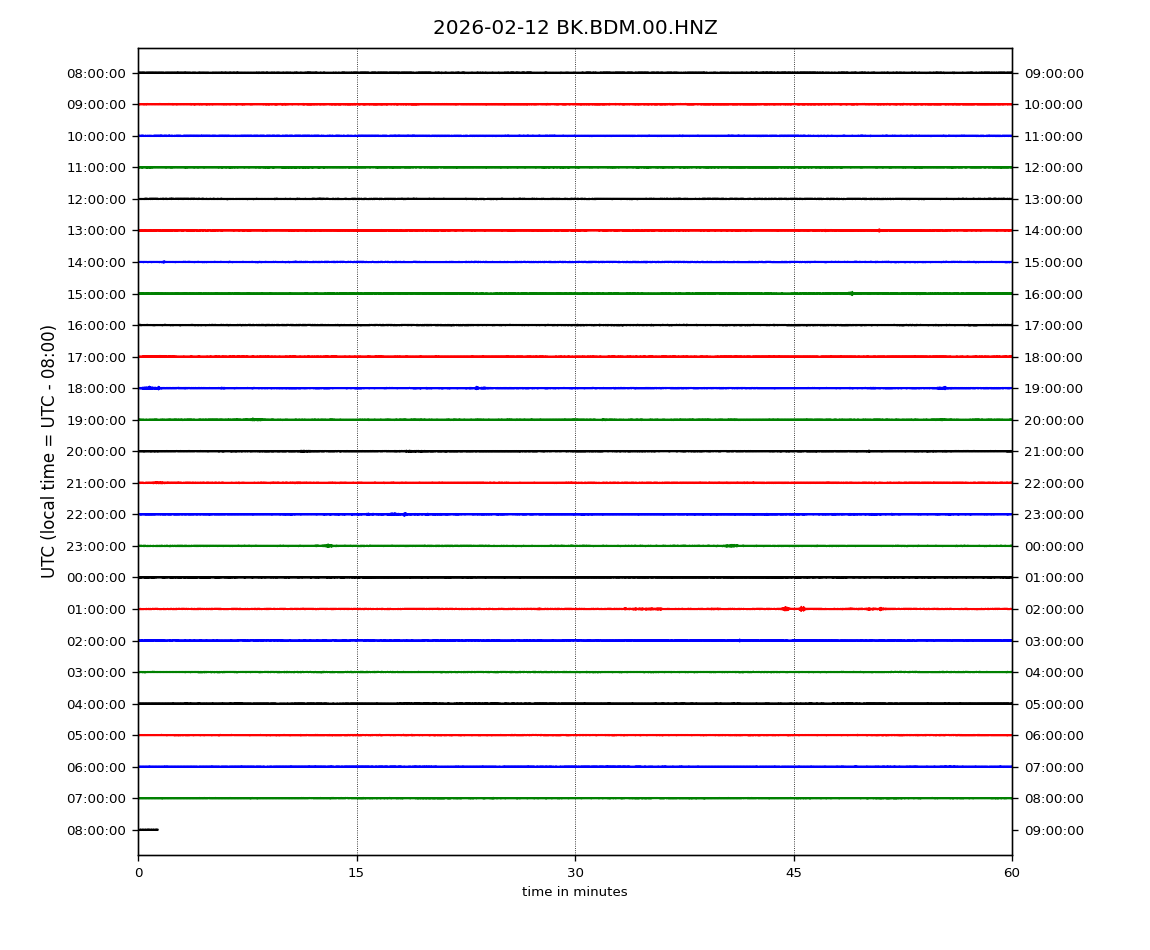Click the left-axis 17:00:00 UTC label
Viewport: 1150px width, 950px height.
[96, 357]
